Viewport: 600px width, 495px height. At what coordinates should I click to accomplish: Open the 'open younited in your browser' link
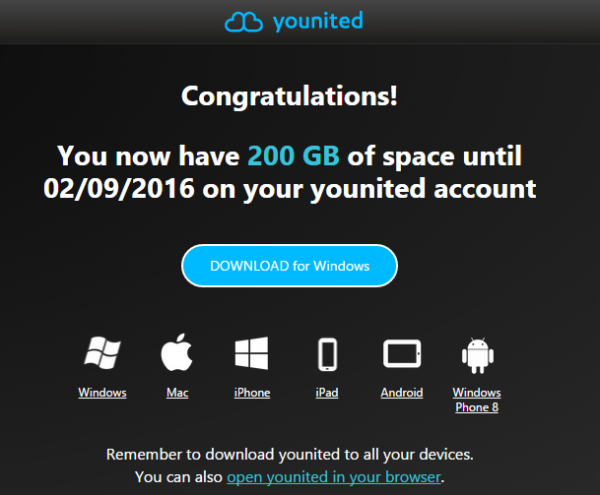333,477
